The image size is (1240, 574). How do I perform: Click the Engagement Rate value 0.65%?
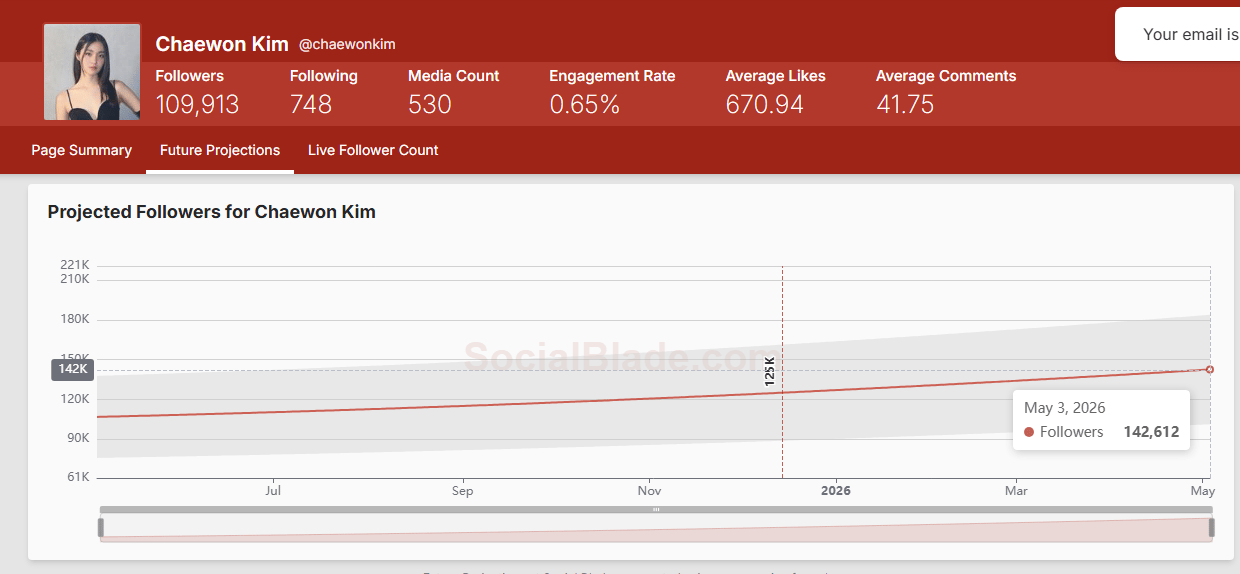click(x=585, y=104)
